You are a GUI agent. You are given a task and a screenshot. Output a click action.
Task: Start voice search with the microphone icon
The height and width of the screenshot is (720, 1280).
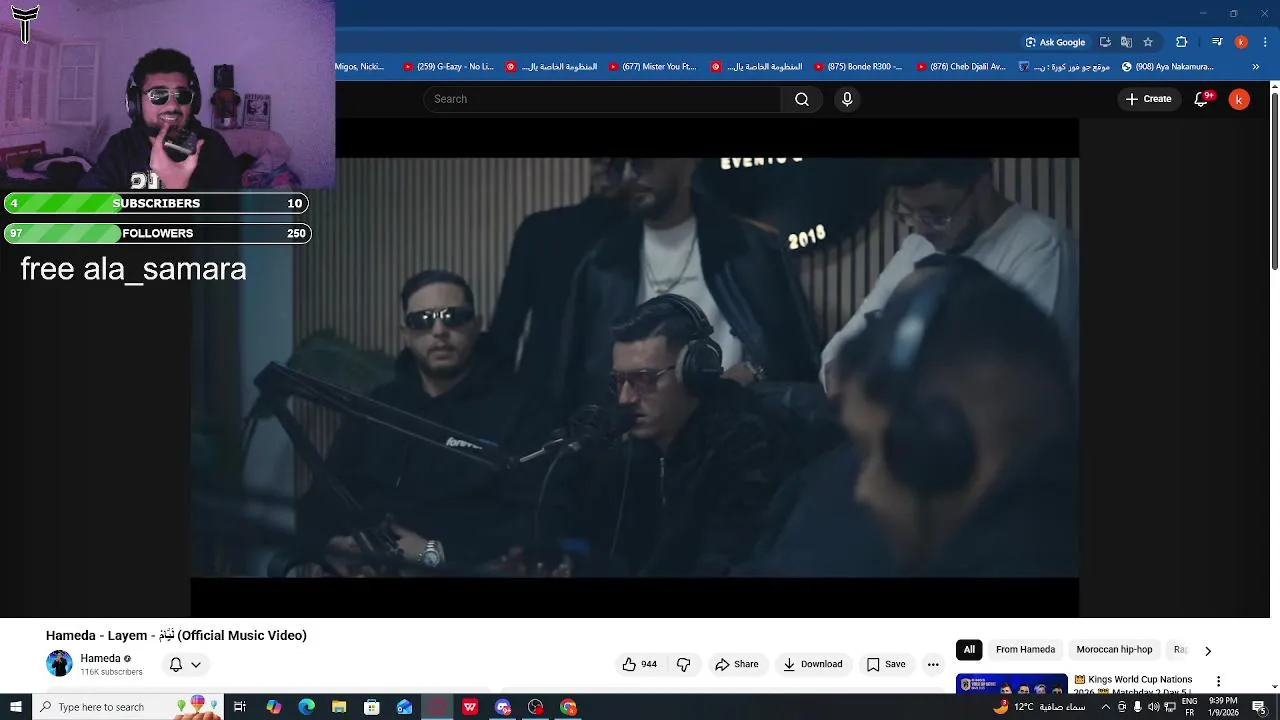pyautogui.click(x=847, y=99)
